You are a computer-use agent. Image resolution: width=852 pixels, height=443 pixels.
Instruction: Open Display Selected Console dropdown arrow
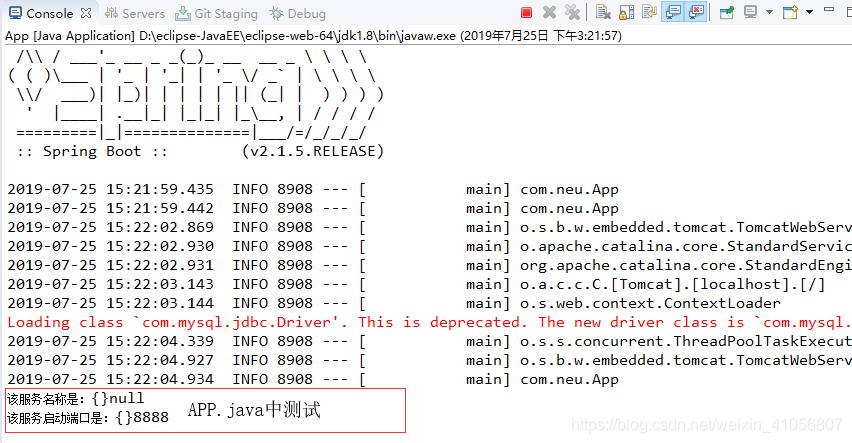tap(769, 12)
